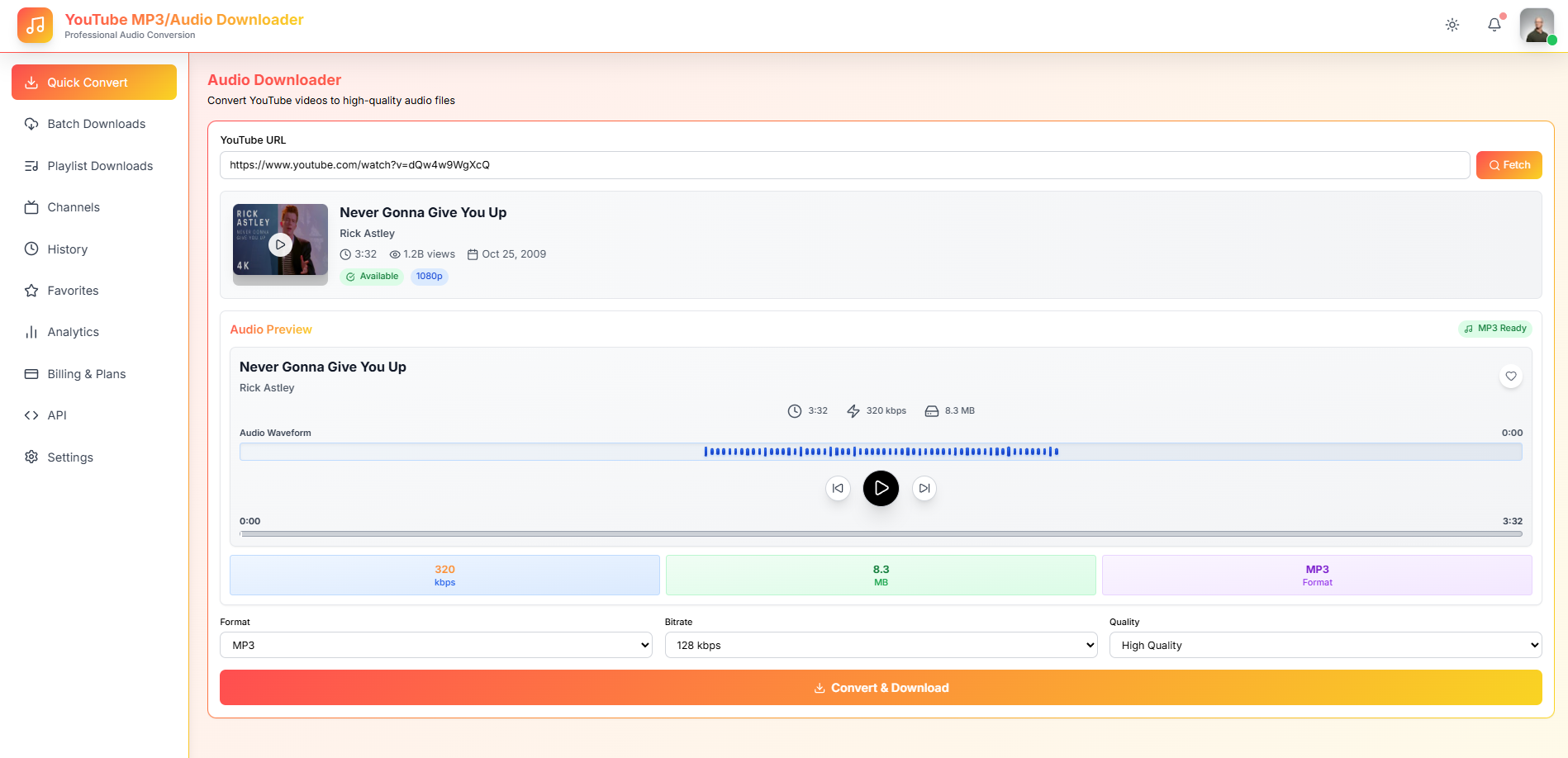Play the audio preview
Viewport: 1568px width, 758px height.
click(x=881, y=488)
